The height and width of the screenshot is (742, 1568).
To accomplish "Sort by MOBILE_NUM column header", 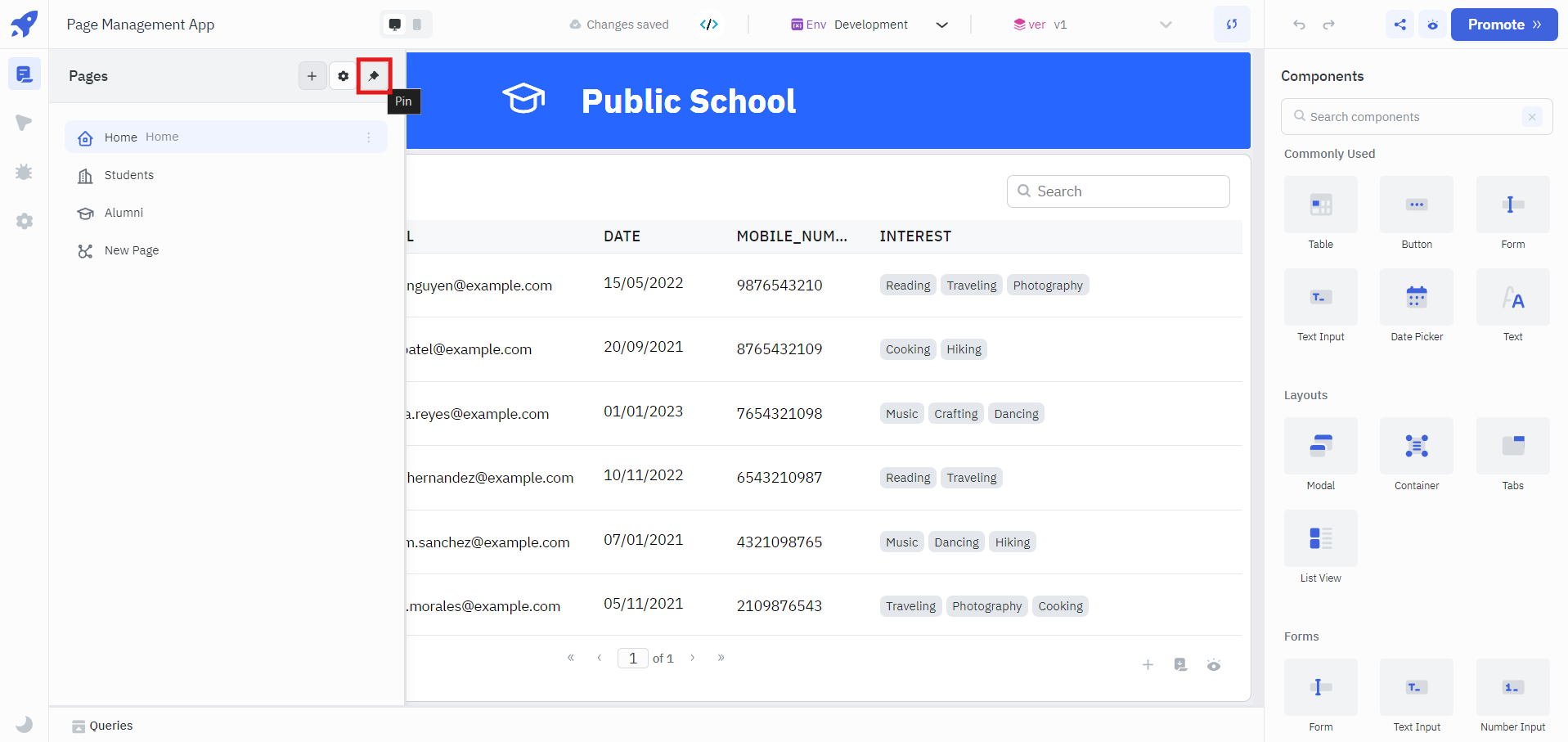I will click(792, 236).
